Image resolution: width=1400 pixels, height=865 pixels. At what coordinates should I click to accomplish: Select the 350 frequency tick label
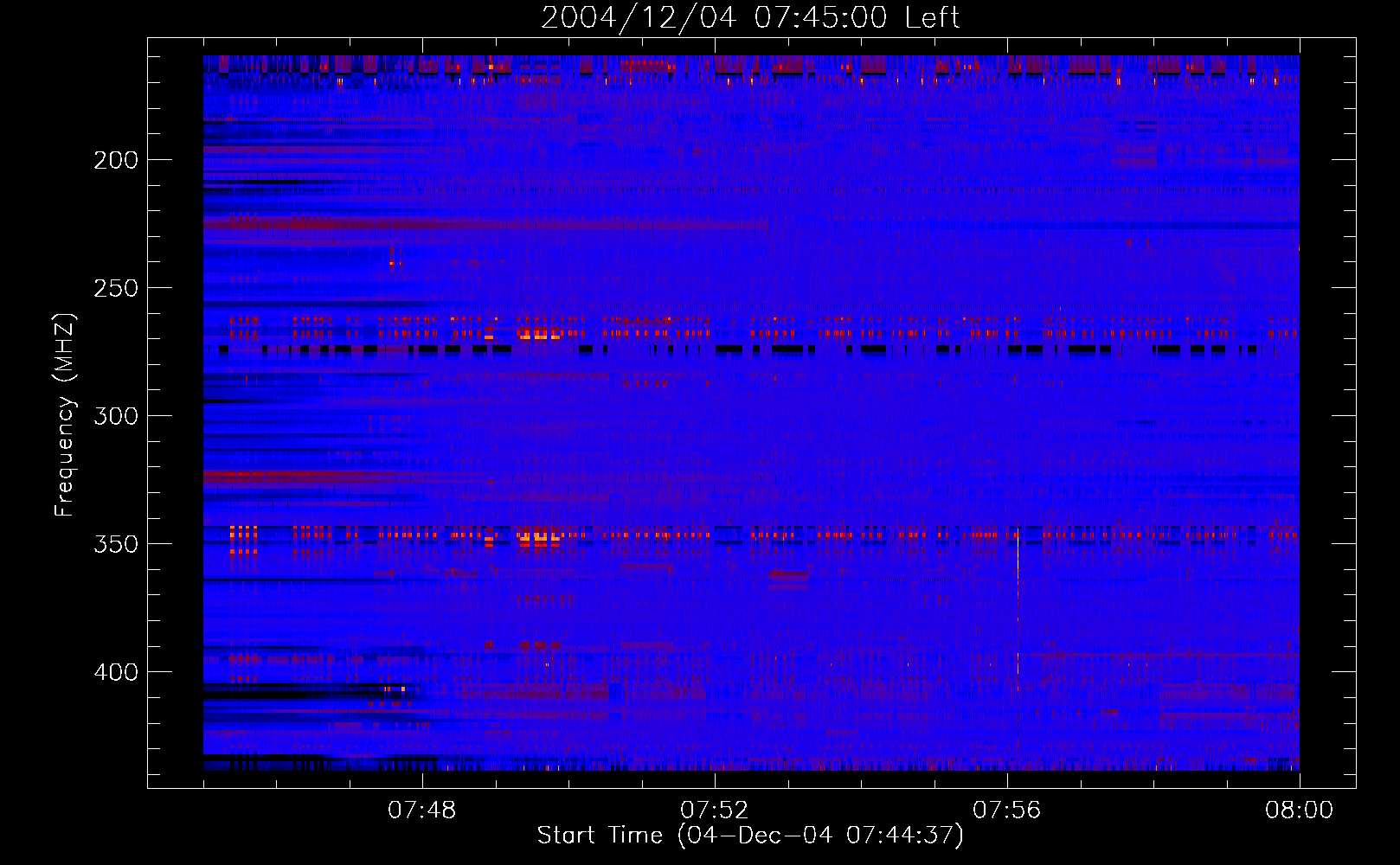click(116, 544)
